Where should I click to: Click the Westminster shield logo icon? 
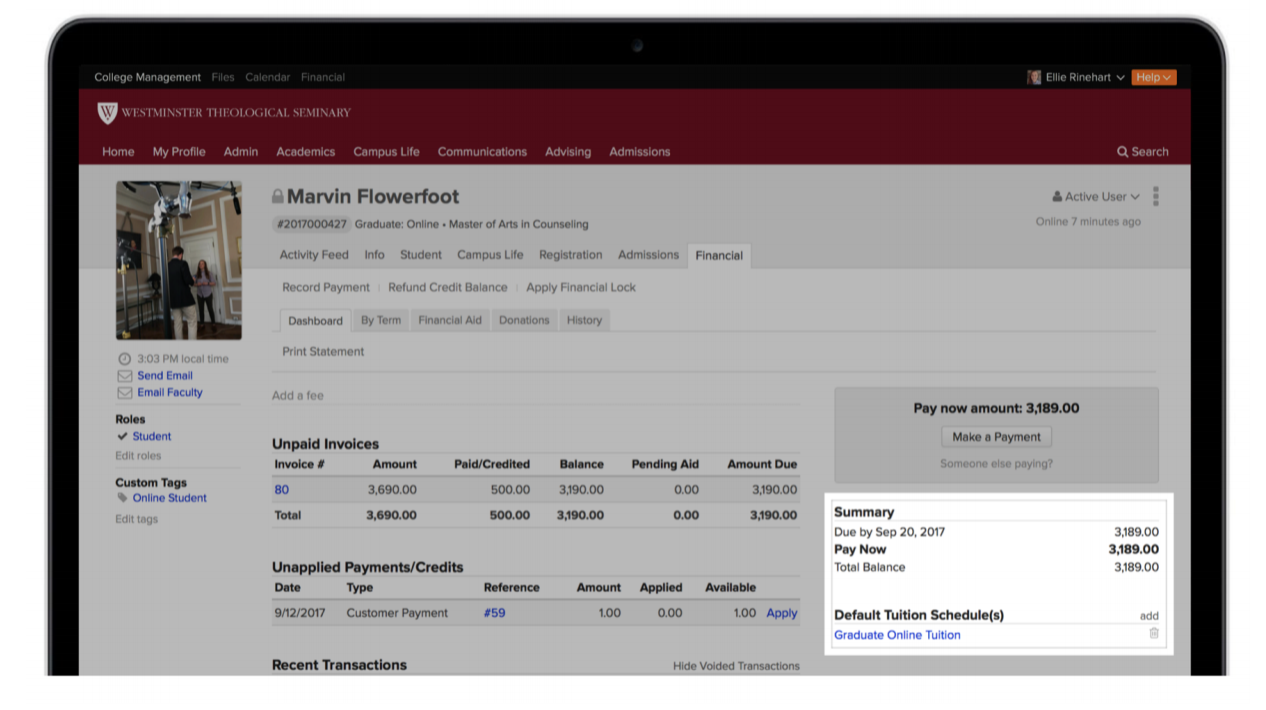click(x=107, y=113)
